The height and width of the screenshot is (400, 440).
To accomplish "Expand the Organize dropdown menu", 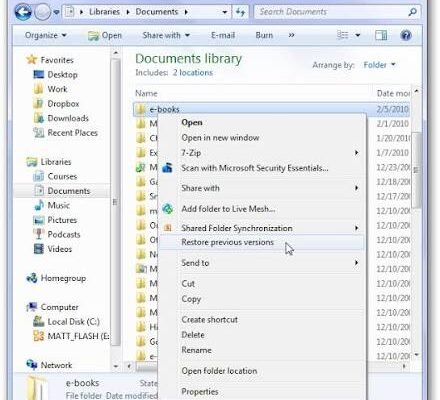I will click(46, 35).
